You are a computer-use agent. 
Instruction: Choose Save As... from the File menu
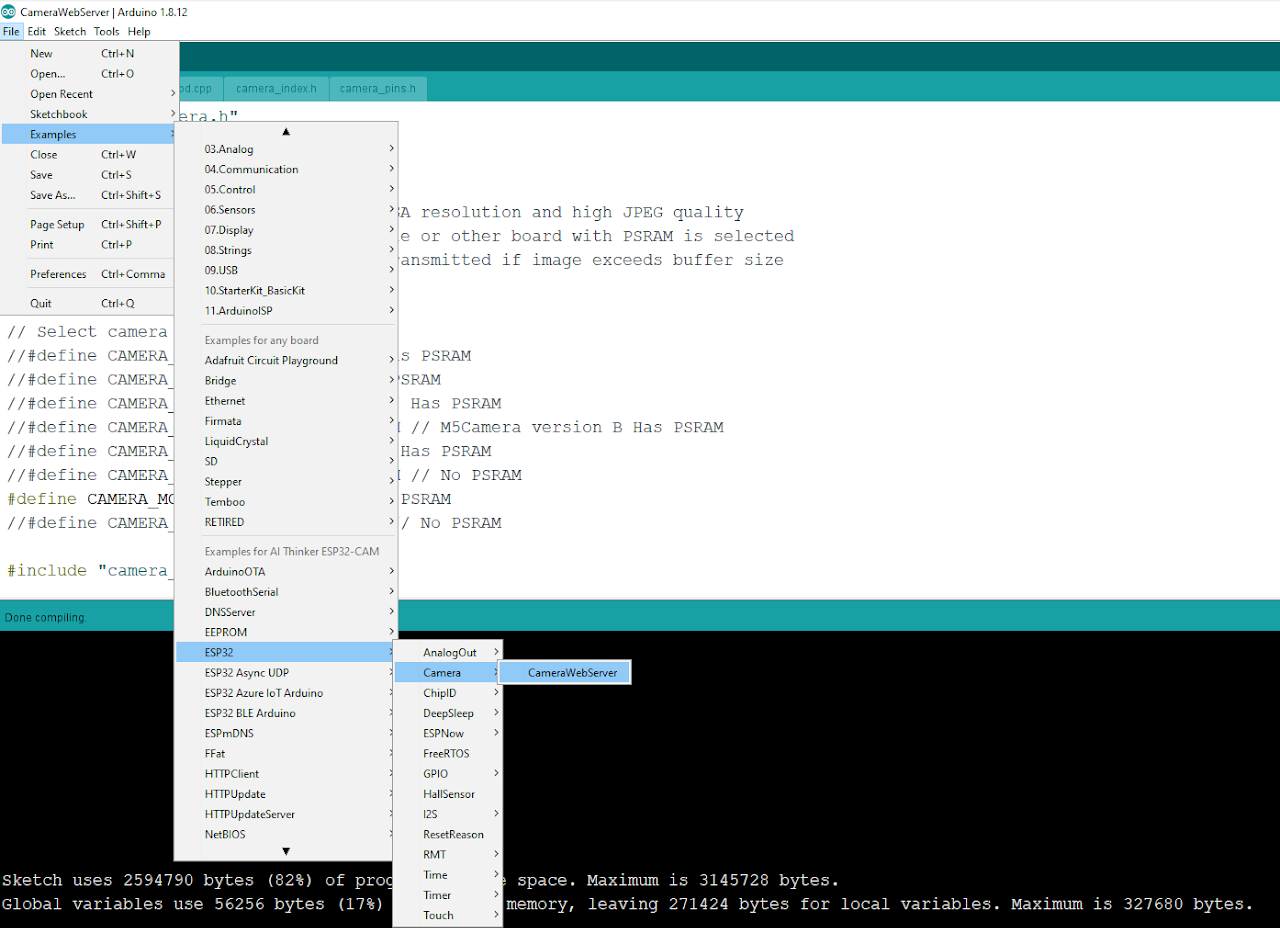[x=89, y=195]
